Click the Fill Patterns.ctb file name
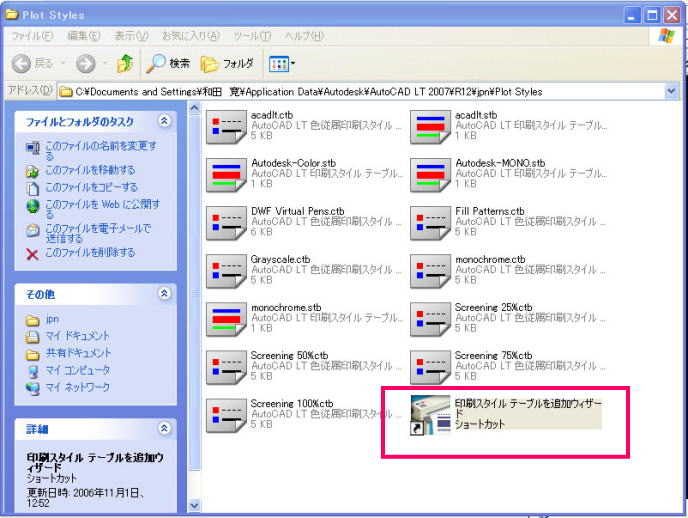 tap(490, 211)
